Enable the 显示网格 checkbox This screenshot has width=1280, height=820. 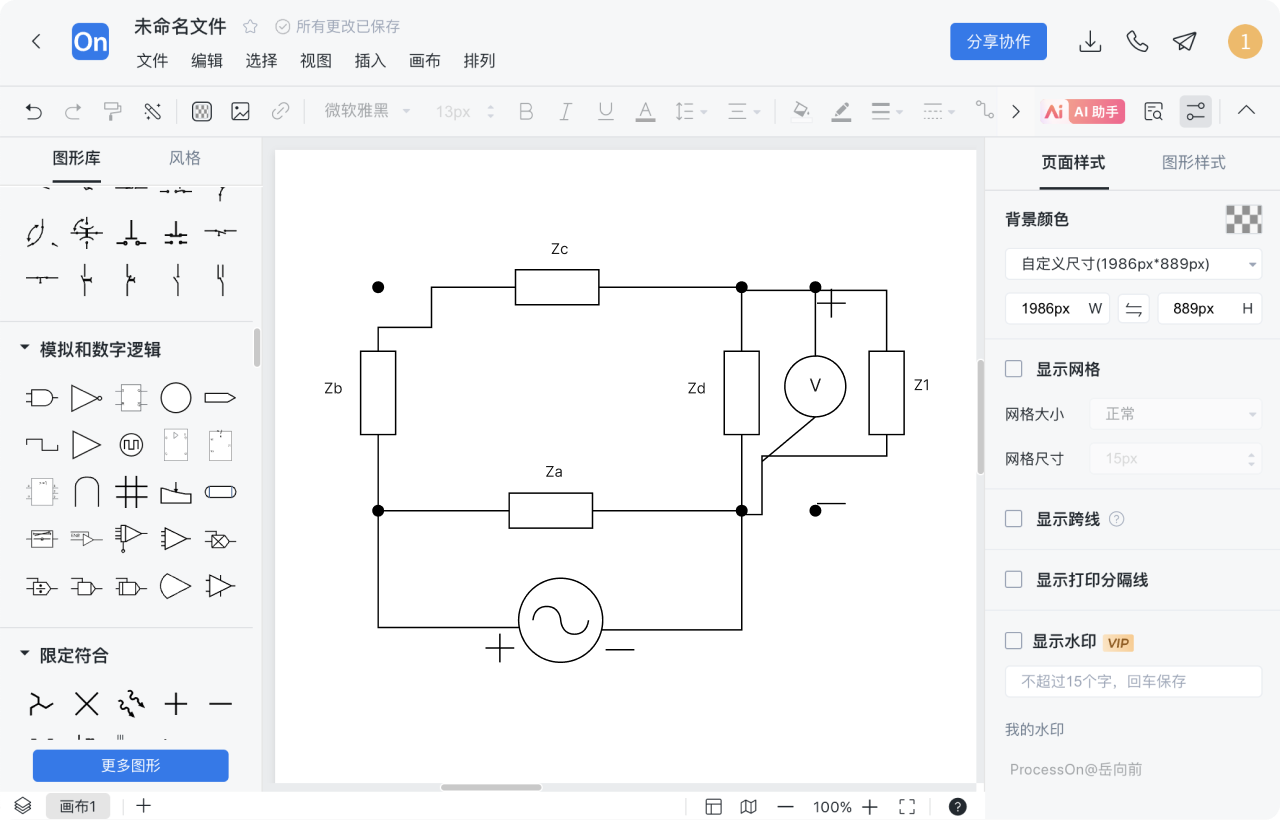(x=1014, y=369)
